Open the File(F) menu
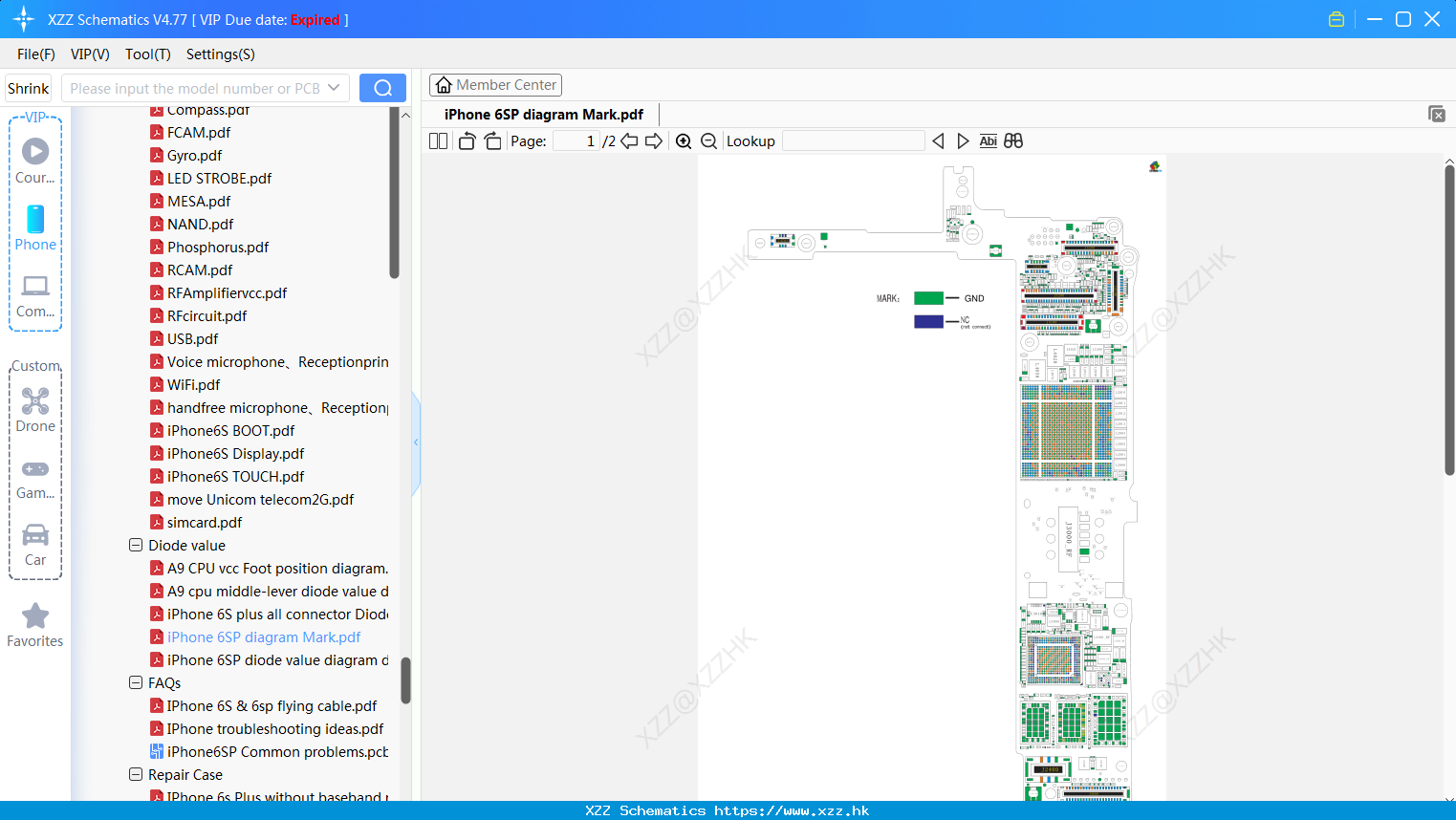Viewport: 1456px width, 820px height. (x=36, y=54)
